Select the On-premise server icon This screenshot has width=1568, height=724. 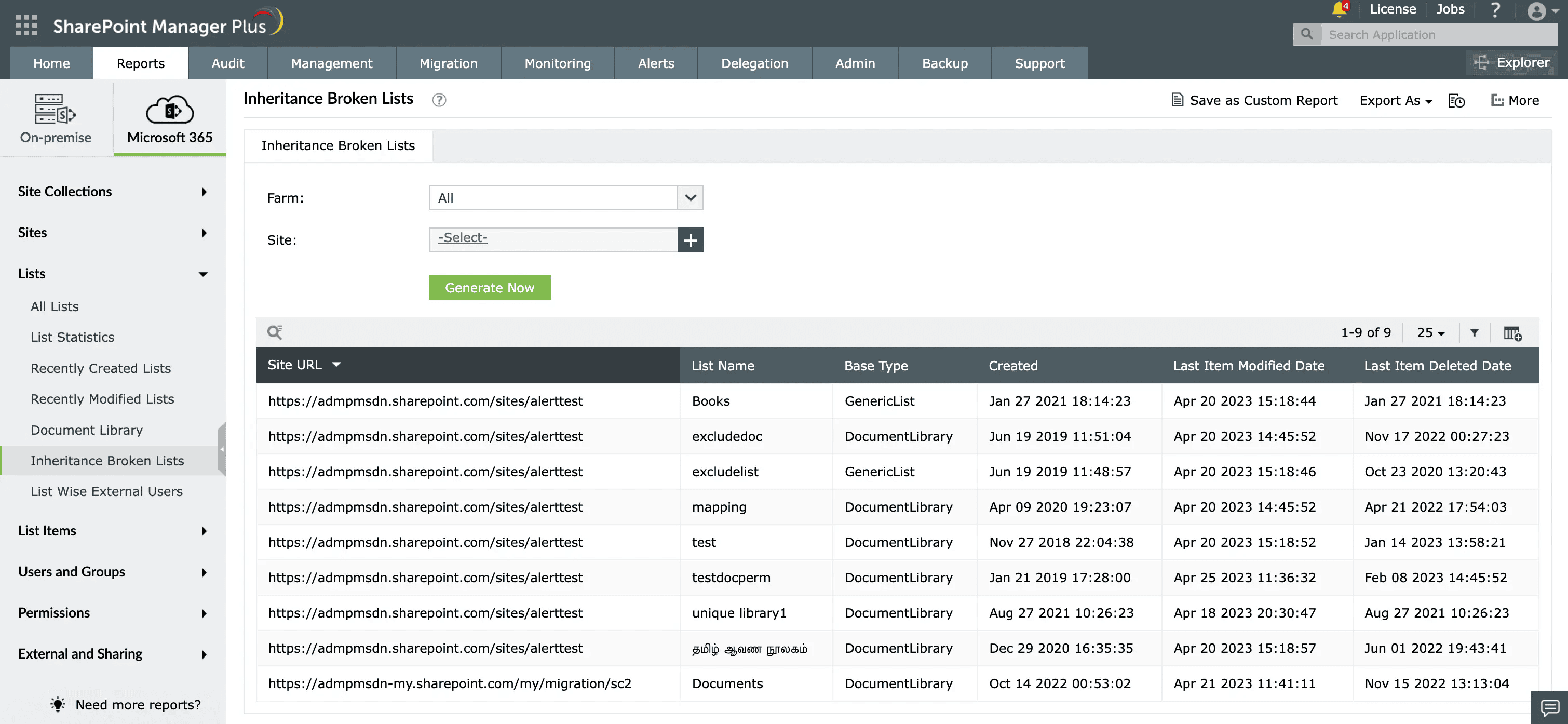[x=56, y=110]
